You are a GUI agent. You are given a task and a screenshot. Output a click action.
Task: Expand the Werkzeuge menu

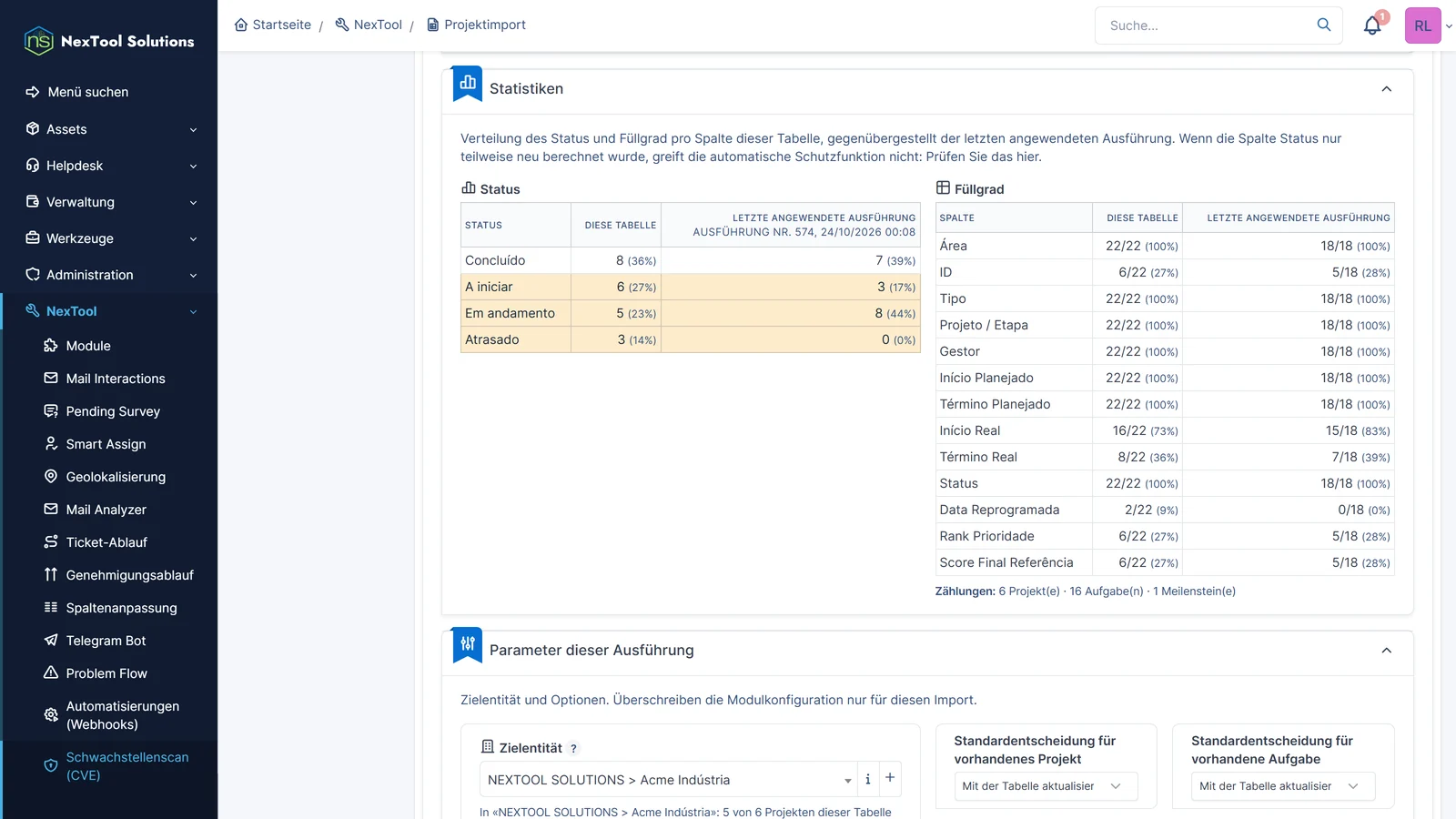(x=109, y=238)
